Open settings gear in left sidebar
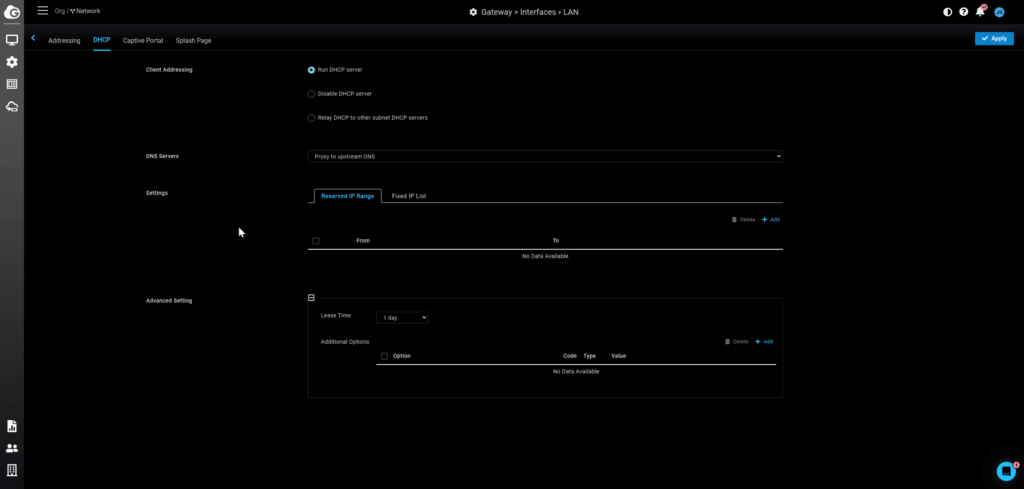1024x489 pixels. pyautogui.click(x=12, y=62)
